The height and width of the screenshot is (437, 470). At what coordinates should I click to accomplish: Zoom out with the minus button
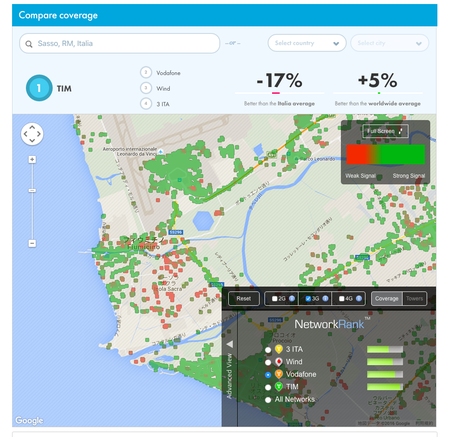pos(32,243)
